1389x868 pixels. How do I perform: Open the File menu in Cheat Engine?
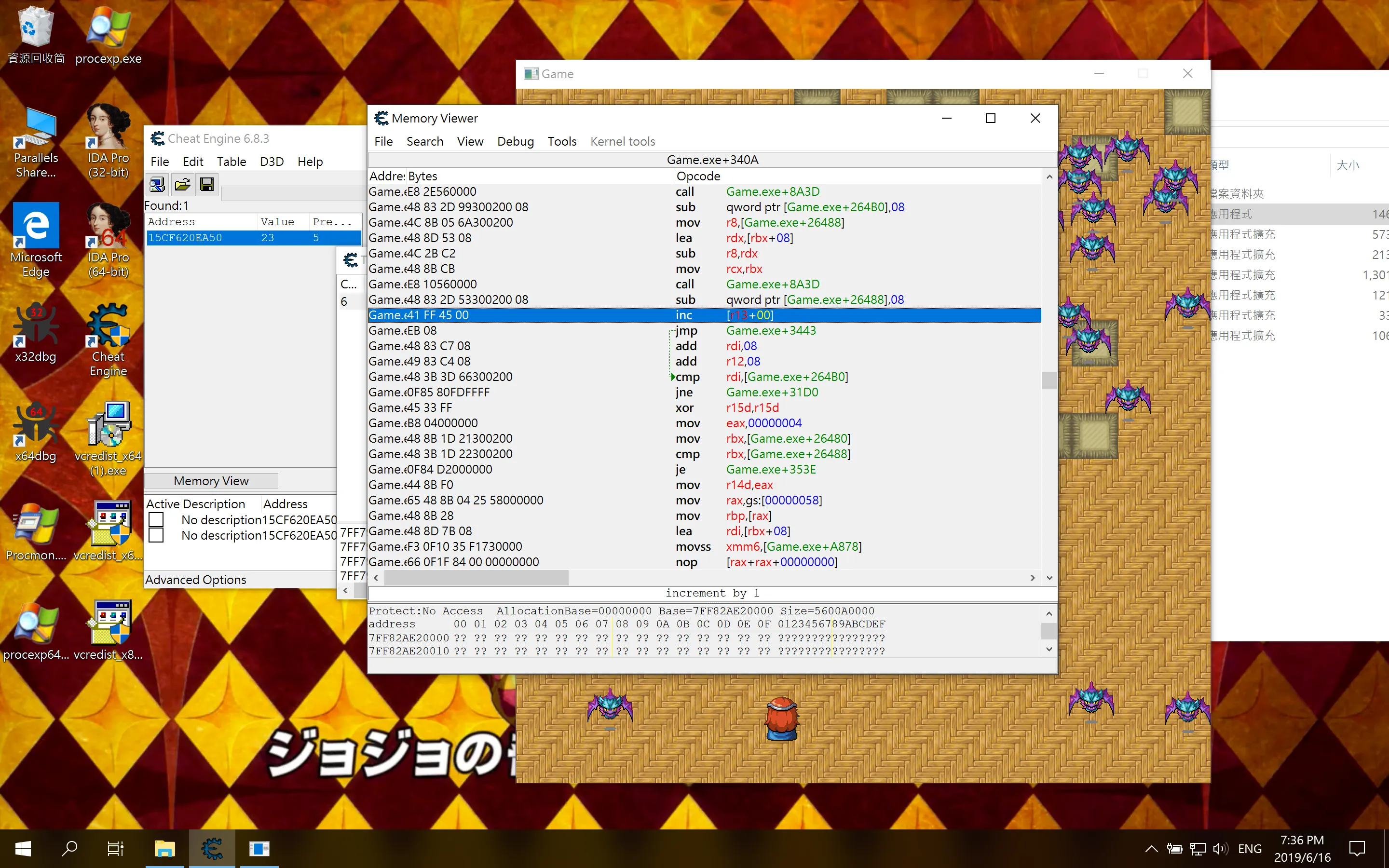(160, 162)
